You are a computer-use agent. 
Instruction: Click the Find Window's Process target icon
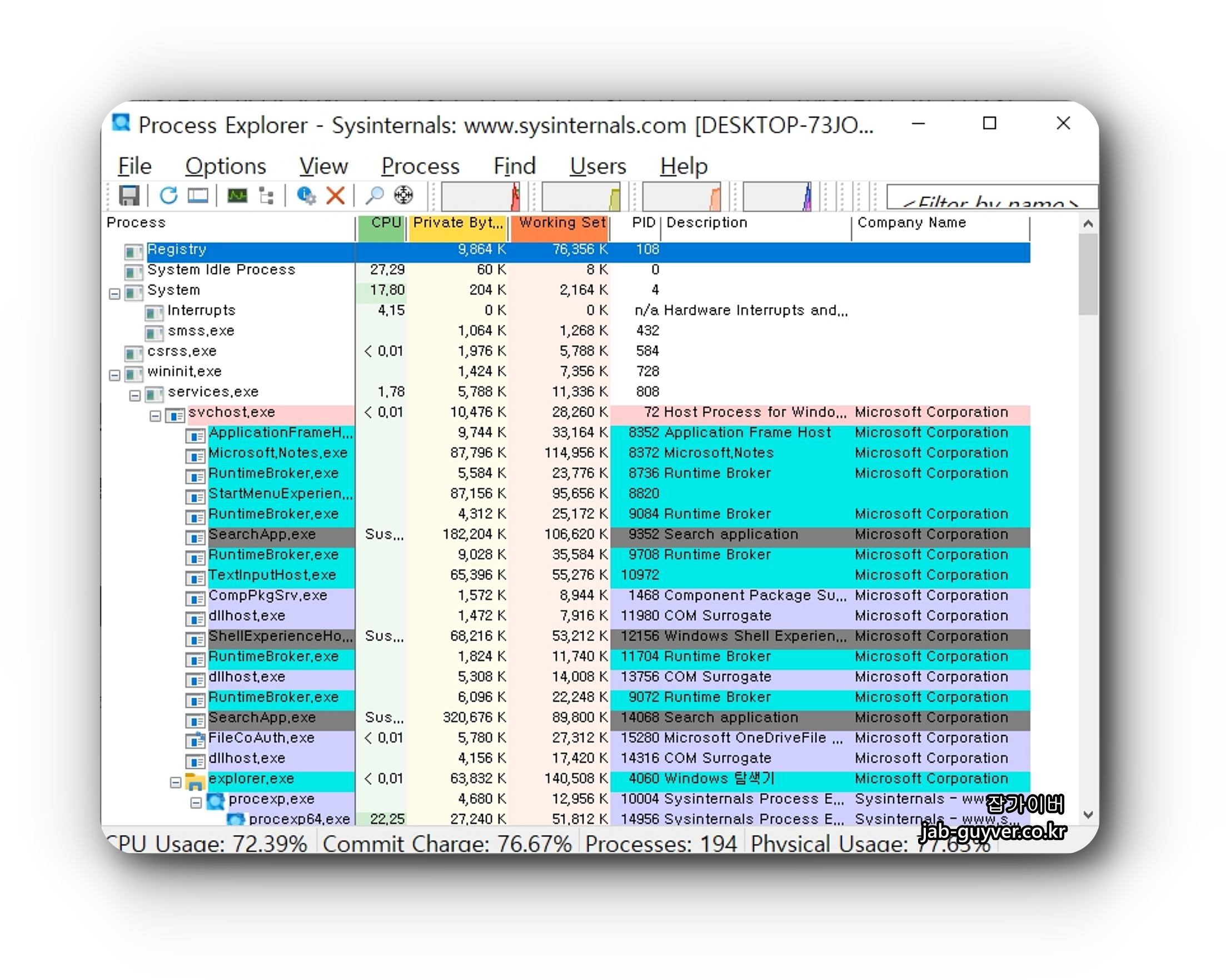[x=403, y=196]
